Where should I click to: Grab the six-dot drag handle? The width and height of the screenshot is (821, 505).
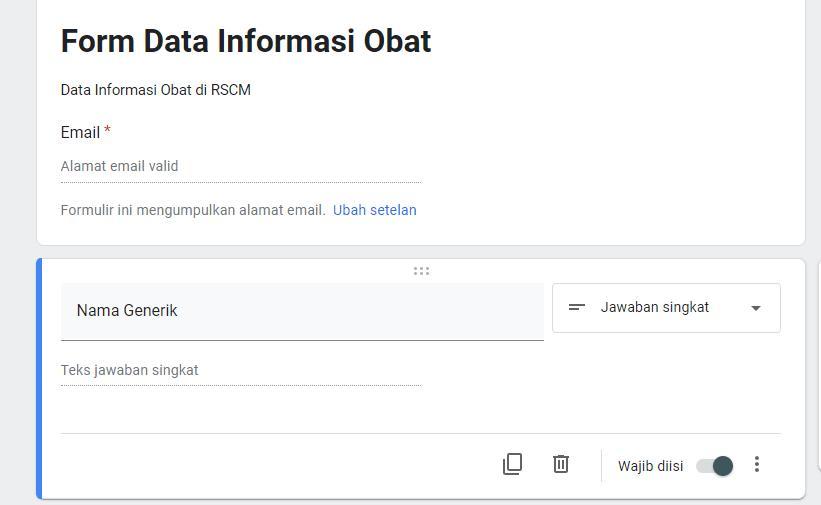tap(421, 271)
